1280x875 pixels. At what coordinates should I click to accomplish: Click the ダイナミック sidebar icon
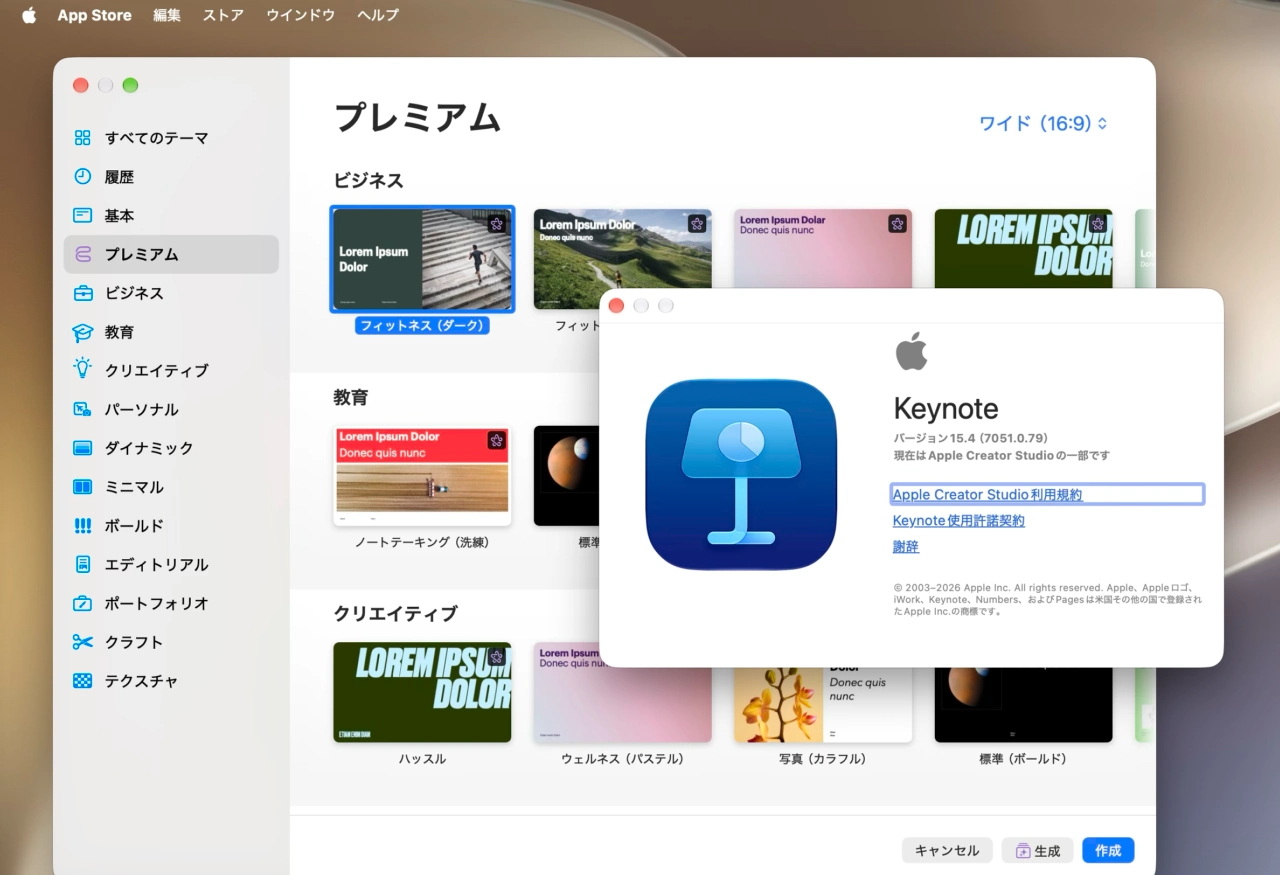tap(82, 448)
